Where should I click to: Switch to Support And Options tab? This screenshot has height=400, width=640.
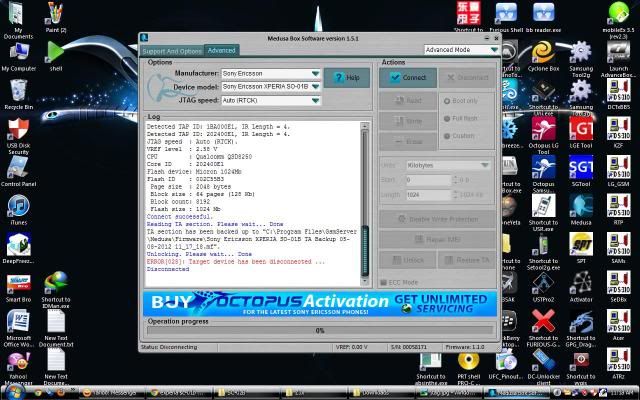point(172,51)
